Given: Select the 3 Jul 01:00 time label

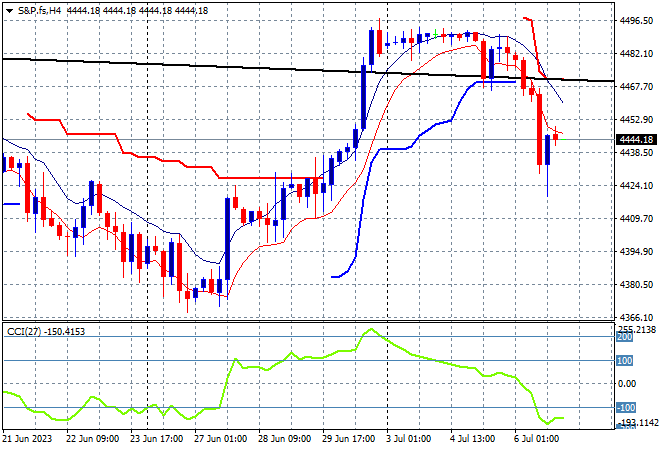Looking at the screenshot, I should (x=408, y=439).
